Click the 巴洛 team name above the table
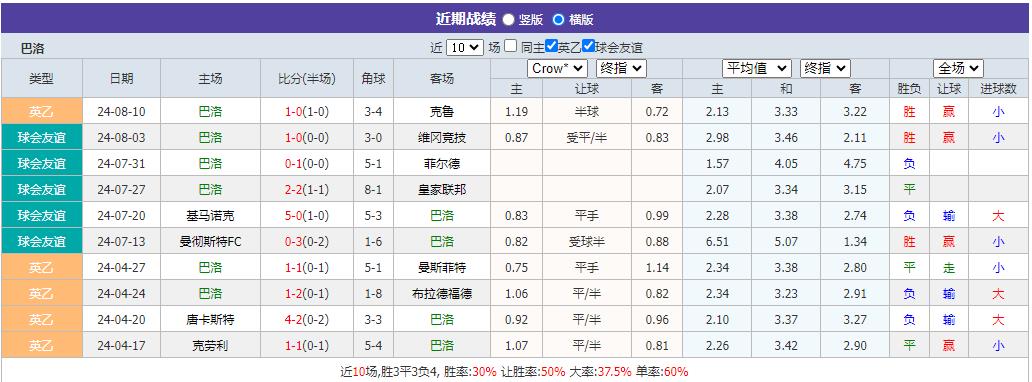 pyautogui.click(x=32, y=48)
